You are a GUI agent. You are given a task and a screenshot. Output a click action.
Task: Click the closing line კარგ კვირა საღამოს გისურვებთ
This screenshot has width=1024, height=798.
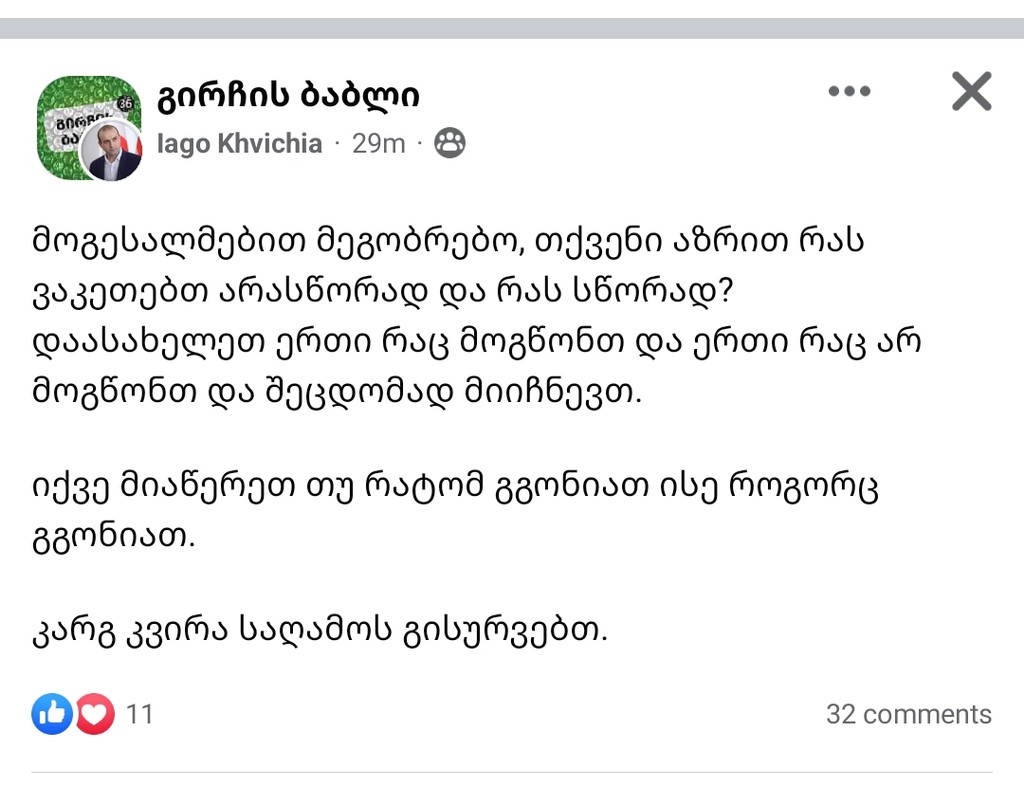click(x=318, y=630)
